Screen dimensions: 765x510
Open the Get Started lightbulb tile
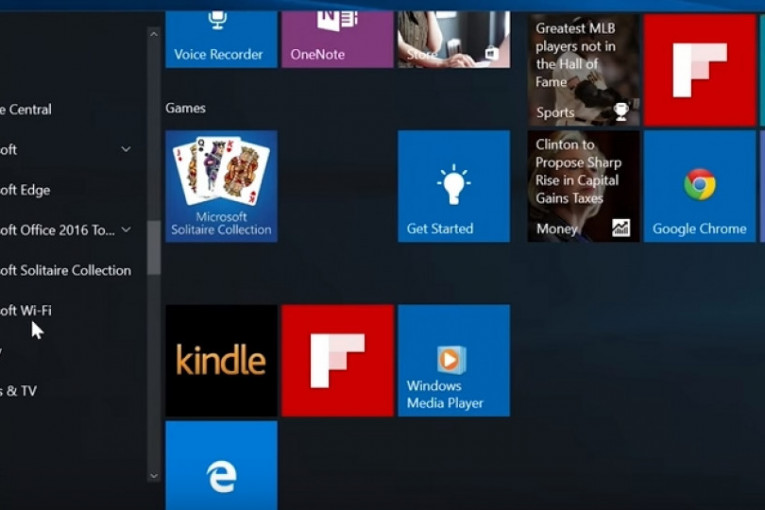[453, 186]
